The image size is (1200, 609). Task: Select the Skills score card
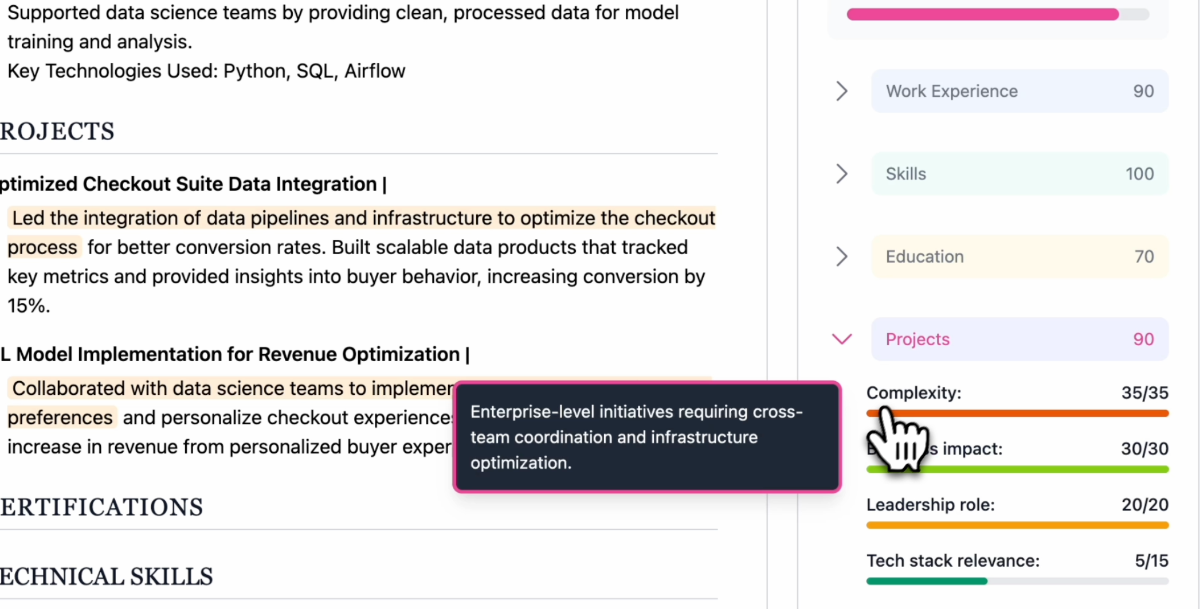(1019, 174)
